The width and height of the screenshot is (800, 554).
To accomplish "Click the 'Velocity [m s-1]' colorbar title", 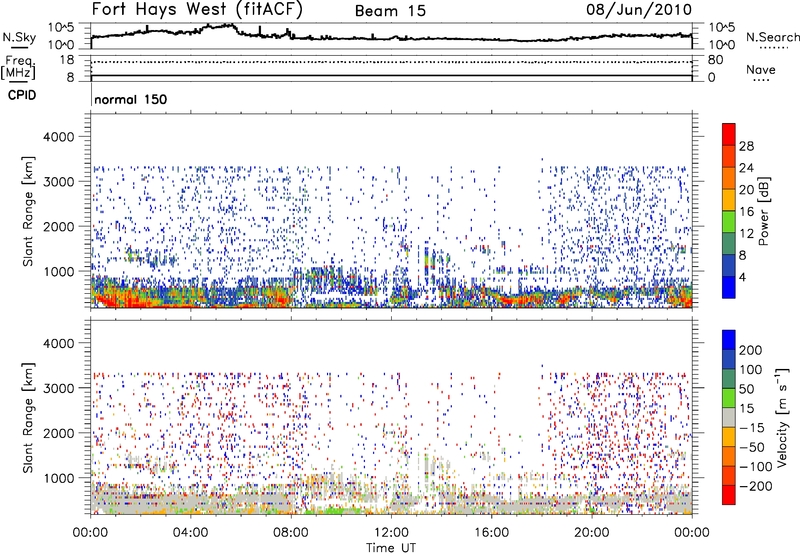I will tap(781, 417).
